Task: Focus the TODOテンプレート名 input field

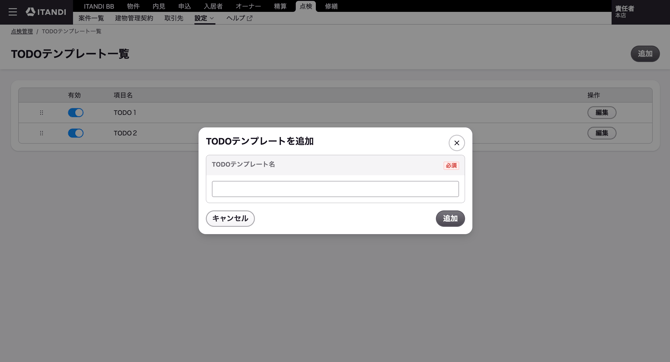Action: [x=335, y=189]
